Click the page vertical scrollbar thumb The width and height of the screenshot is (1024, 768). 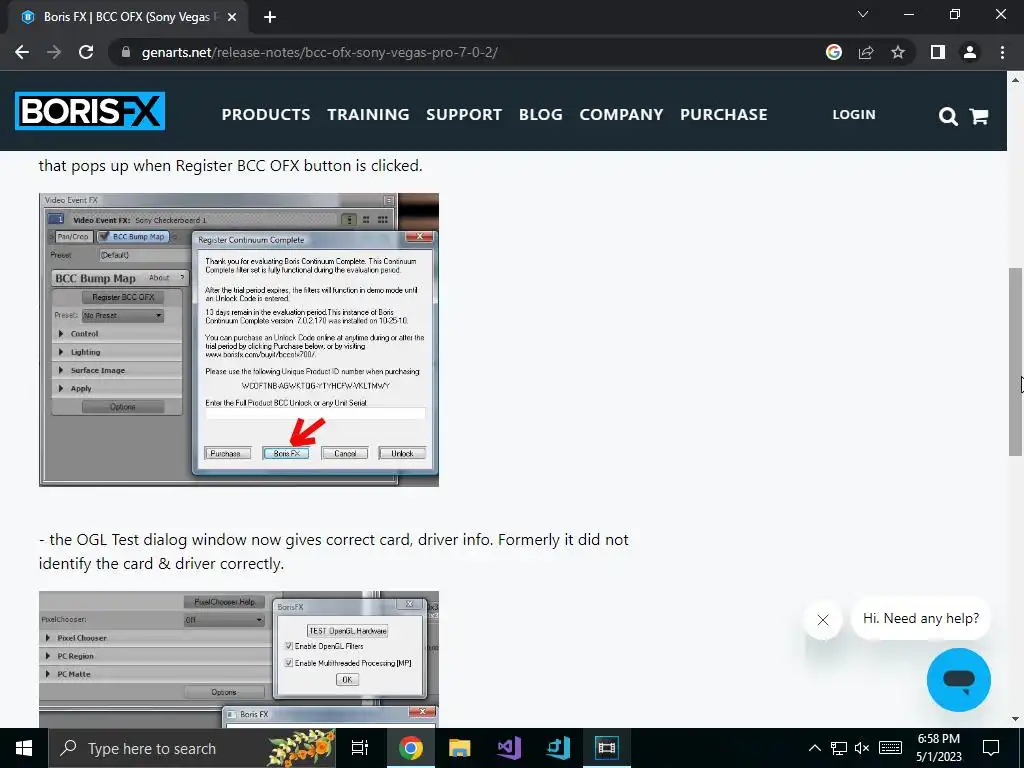pyautogui.click(x=1015, y=362)
